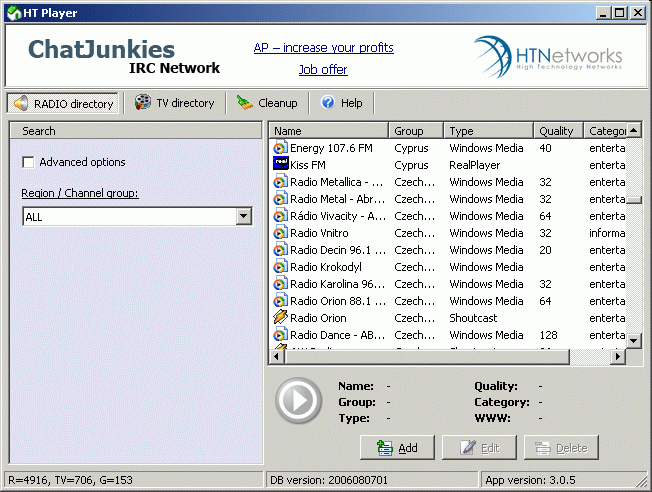Screen dimensions: 652x492
Task: Click the RealPlayer icon next to Kiss FM
Action: (x=280, y=163)
